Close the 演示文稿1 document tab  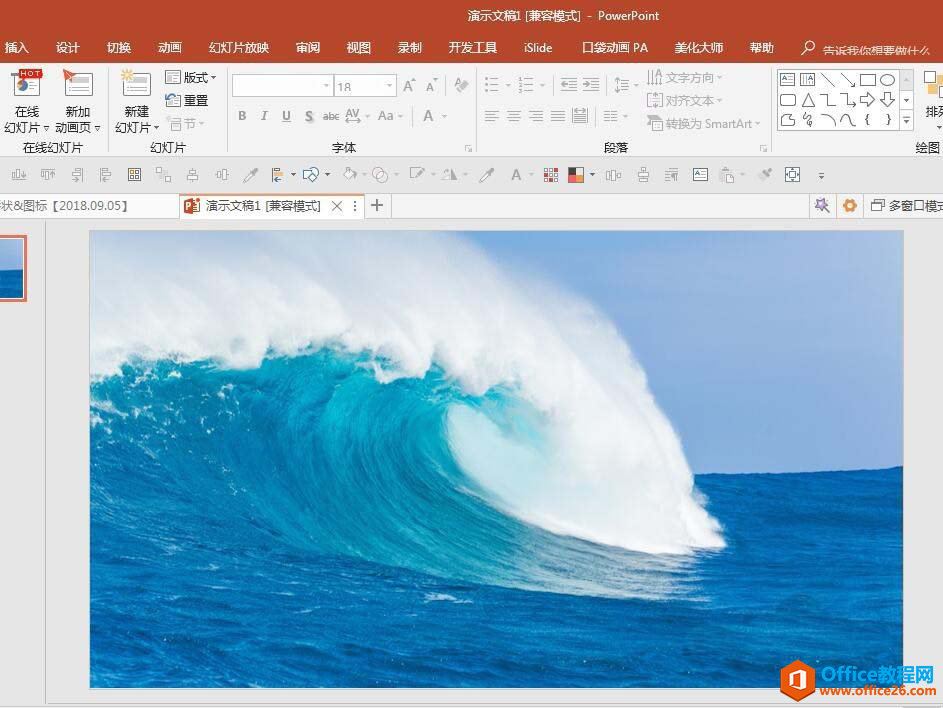[x=337, y=206]
